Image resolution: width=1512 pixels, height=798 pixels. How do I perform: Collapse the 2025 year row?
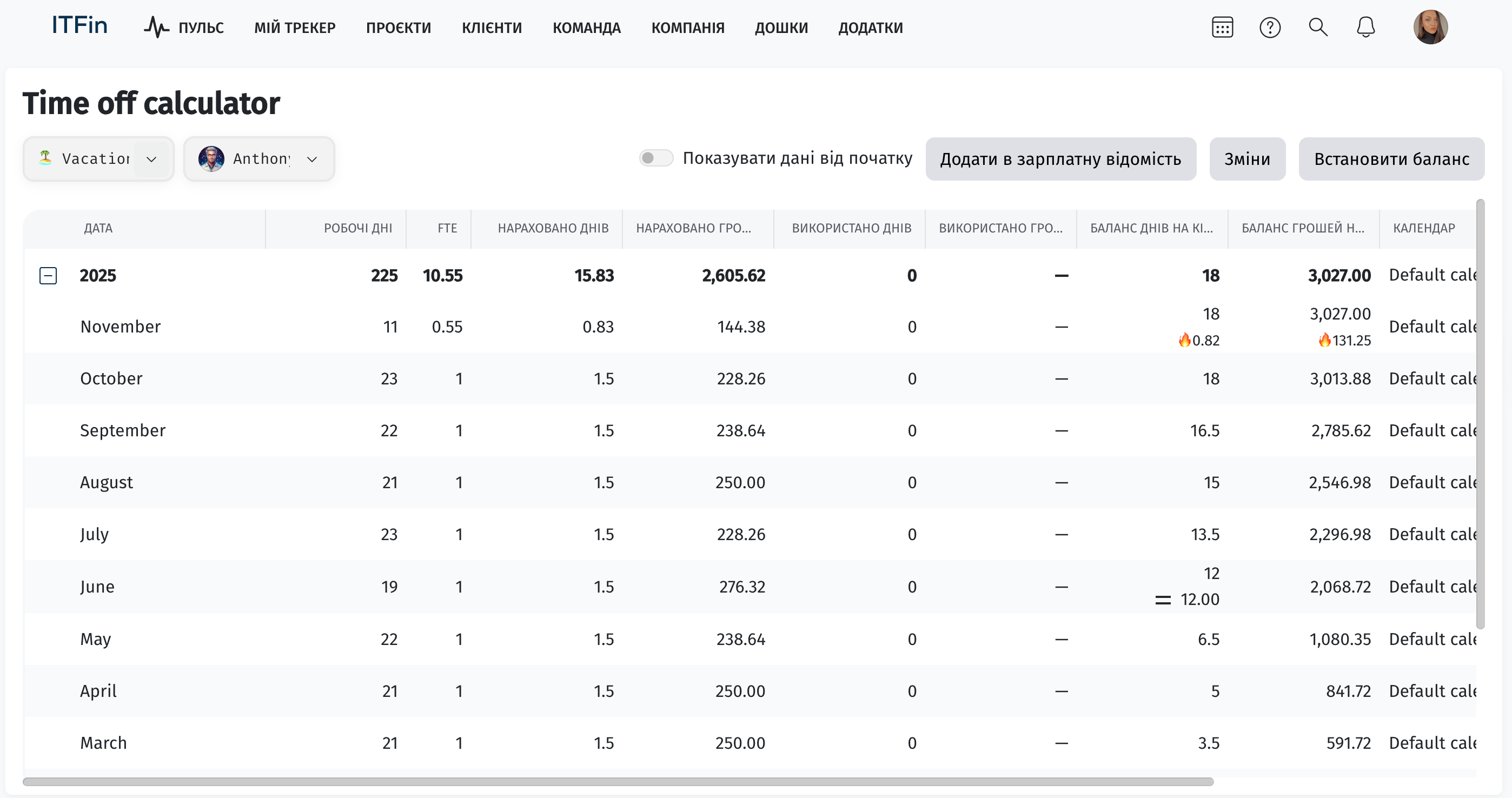[48, 276]
